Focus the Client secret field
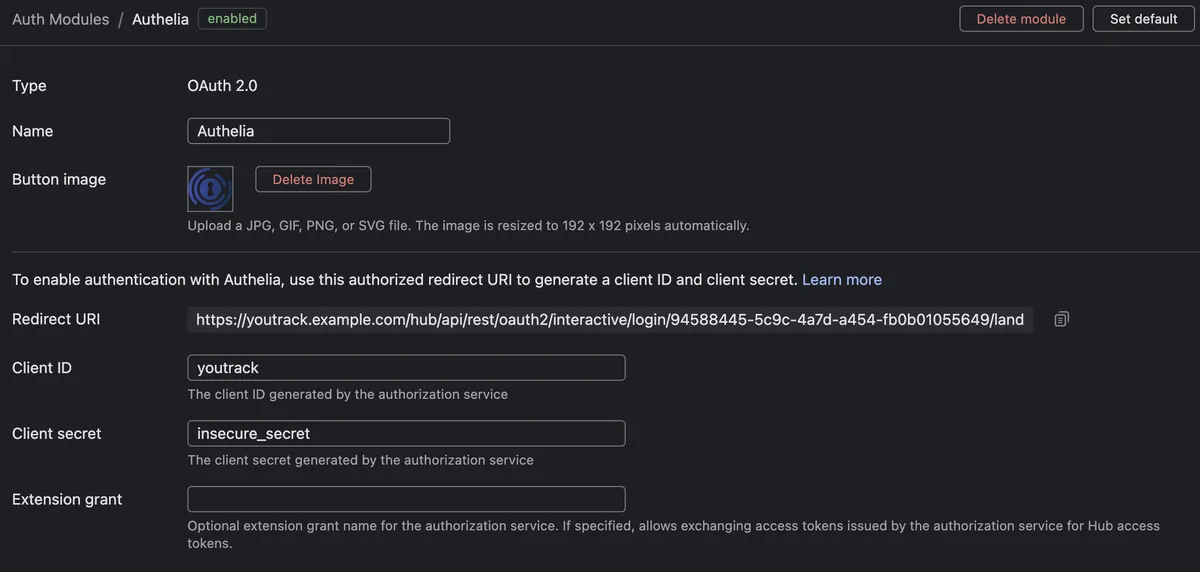This screenshot has height=572, width=1200. pyautogui.click(x=406, y=433)
